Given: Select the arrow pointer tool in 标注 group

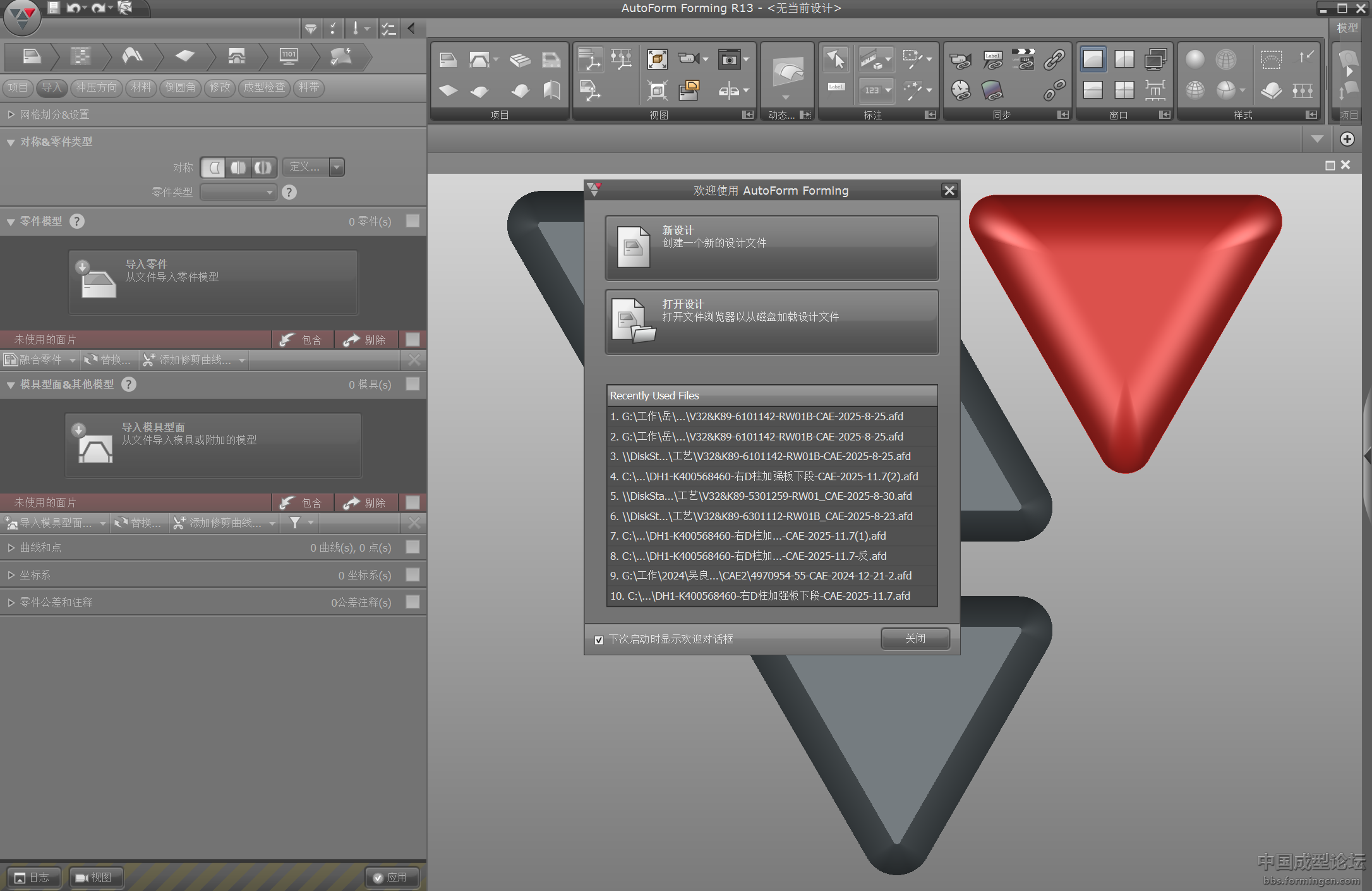Looking at the screenshot, I should [x=836, y=59].
